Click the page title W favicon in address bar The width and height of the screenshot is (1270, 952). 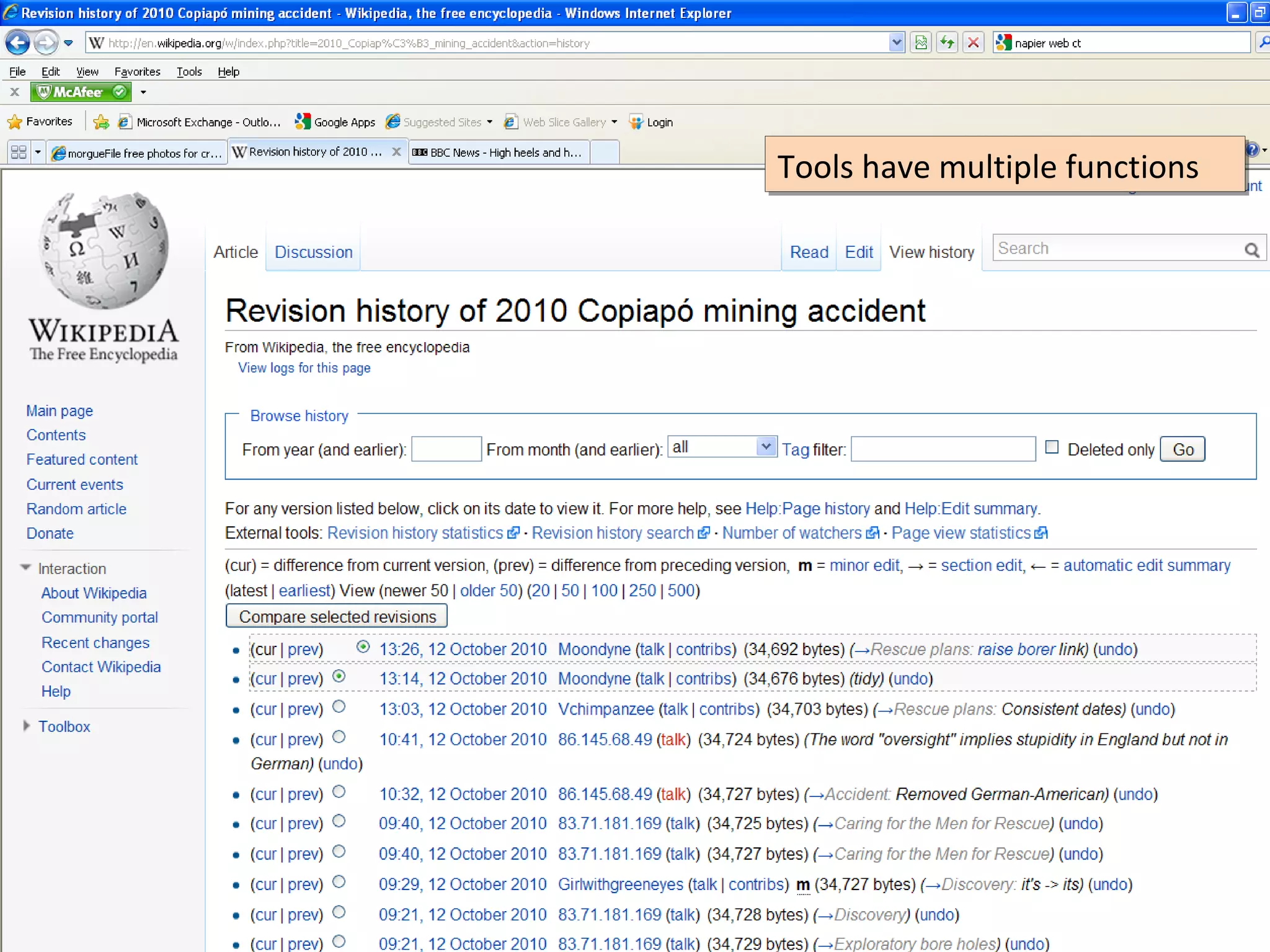click(96, 43)
